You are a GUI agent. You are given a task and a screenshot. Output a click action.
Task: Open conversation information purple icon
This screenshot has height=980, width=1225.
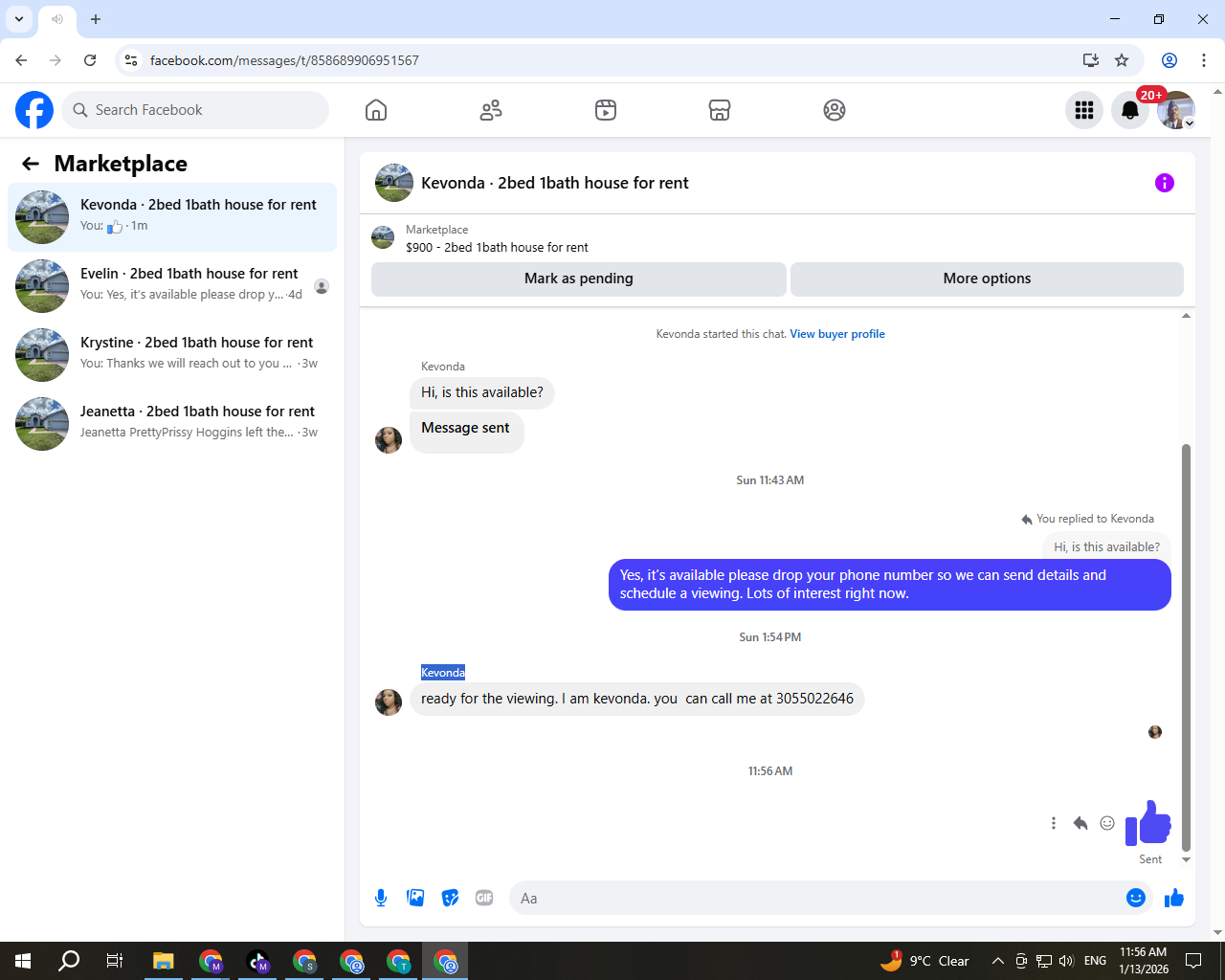click(1165, 183)
